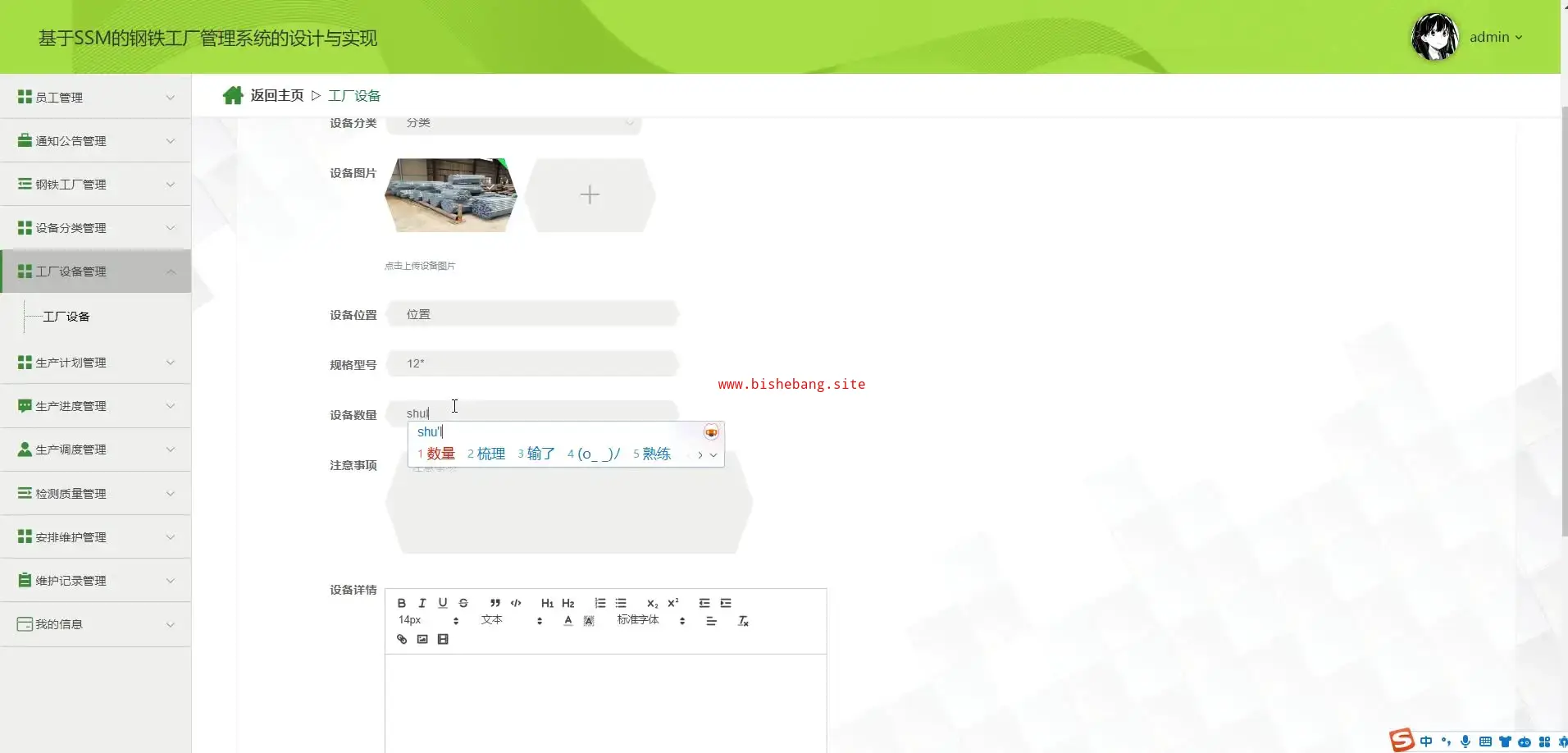Open the 设备分类 category dropdown
The width and height of the screenshot is (1568, 753).
pos(513,123)
